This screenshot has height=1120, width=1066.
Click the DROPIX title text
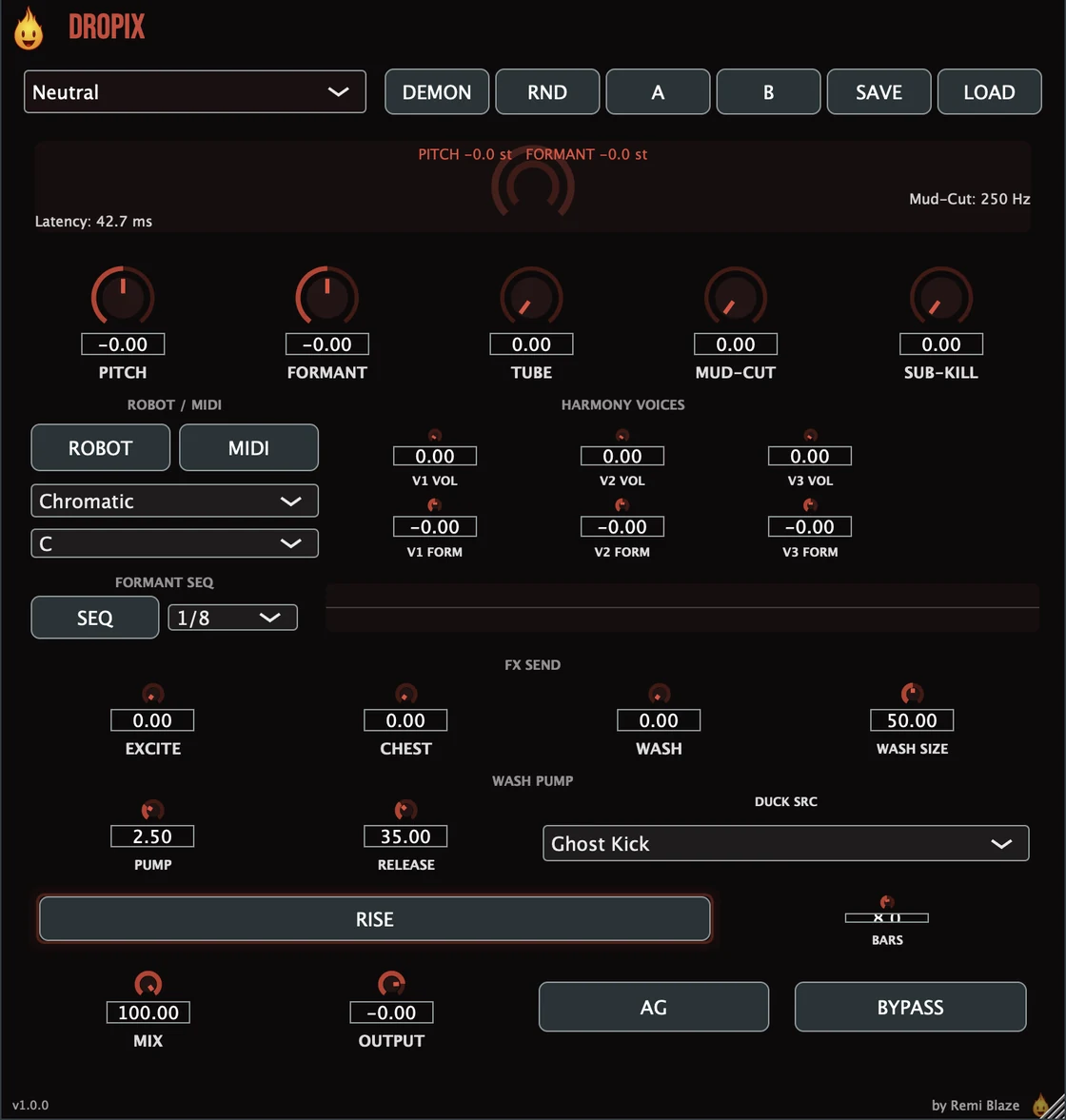(x=107, y=28)
